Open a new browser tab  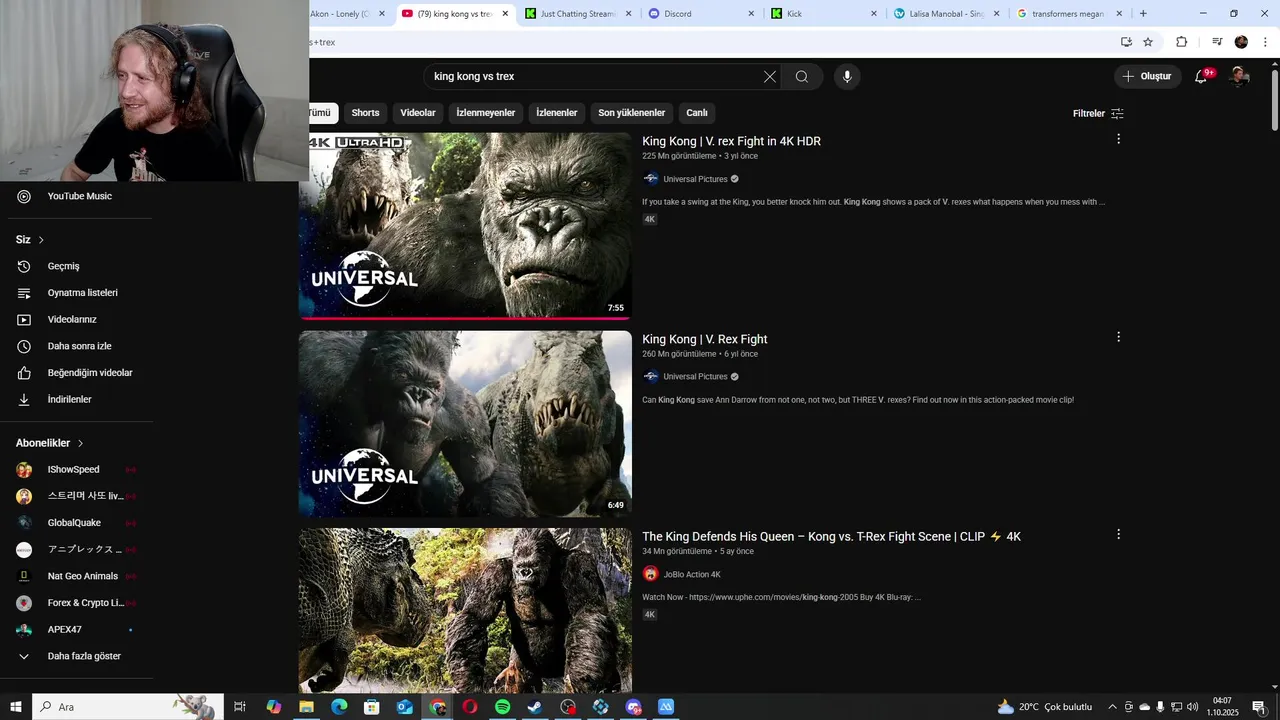click(x=1143, y=14)
